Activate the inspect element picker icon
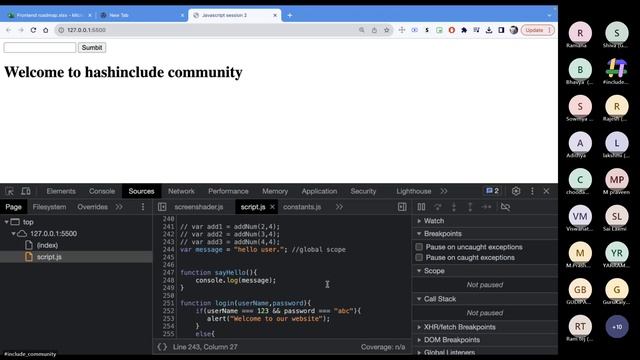Screen dimensions: 640x360 pos(9,191)
